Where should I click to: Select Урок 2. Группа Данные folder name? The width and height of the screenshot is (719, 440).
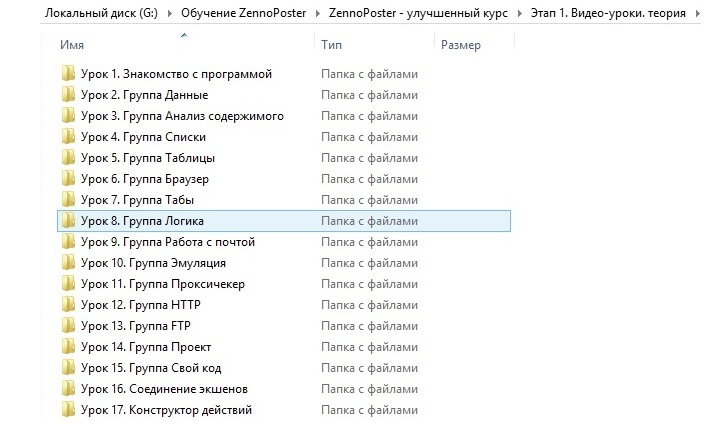pos(144,95)
